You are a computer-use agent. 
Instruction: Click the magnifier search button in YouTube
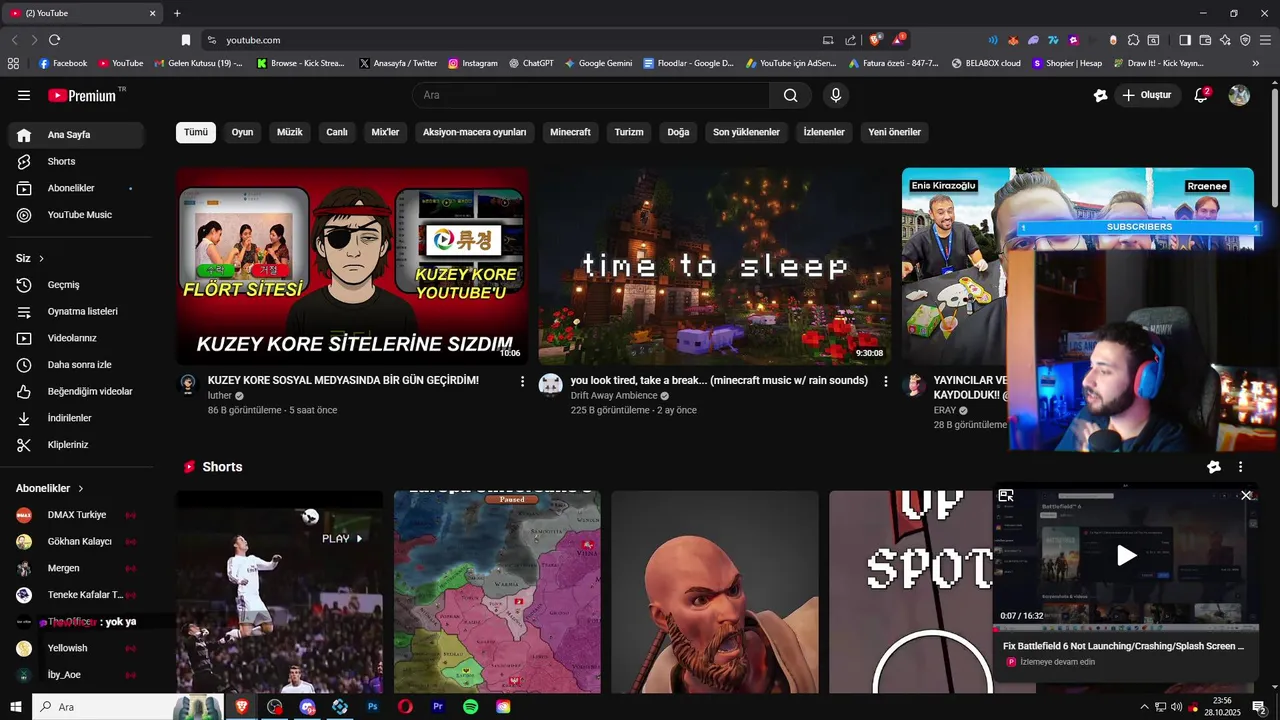tap(790, 95)
